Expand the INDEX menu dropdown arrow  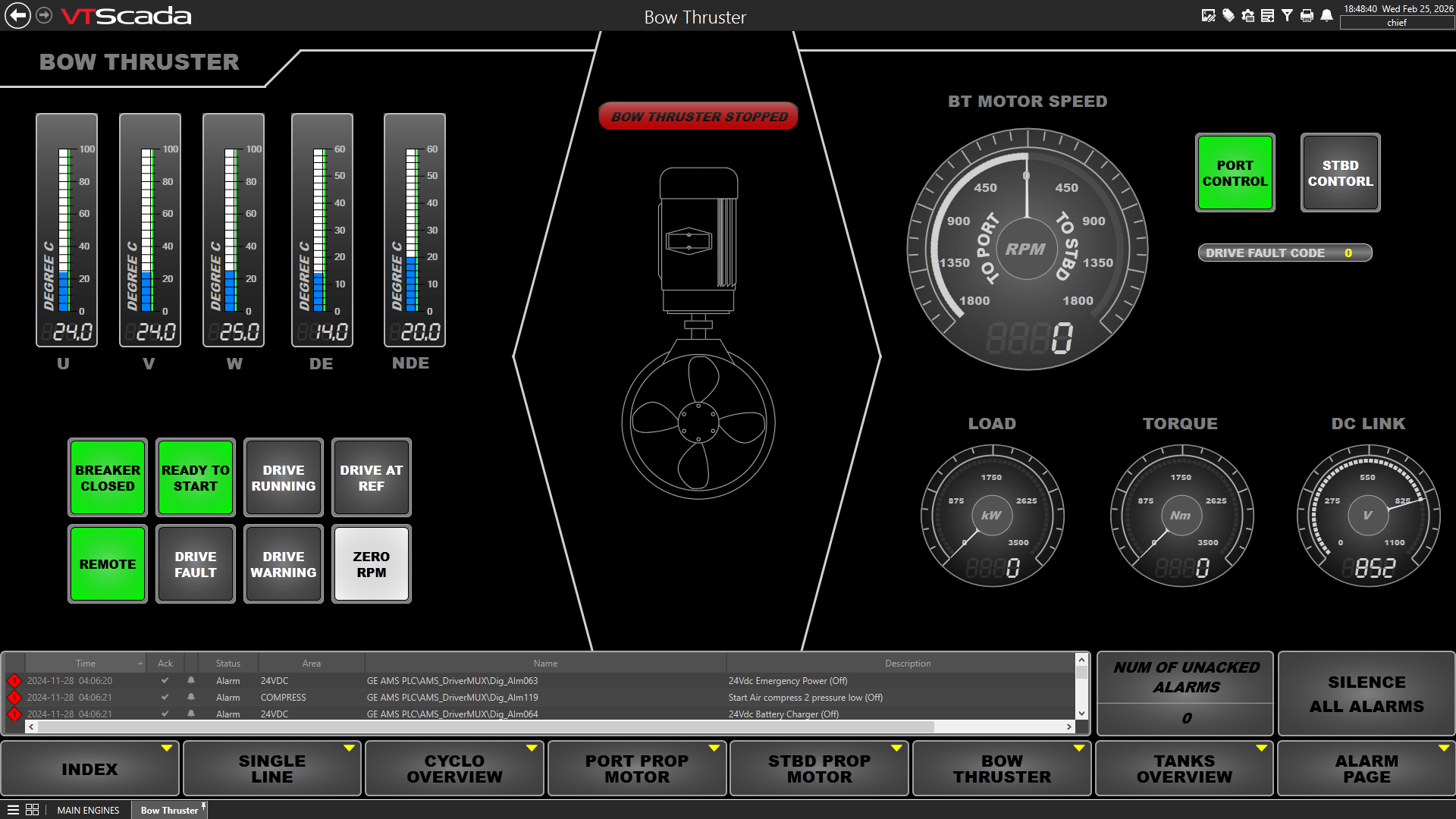click(167, 748)
